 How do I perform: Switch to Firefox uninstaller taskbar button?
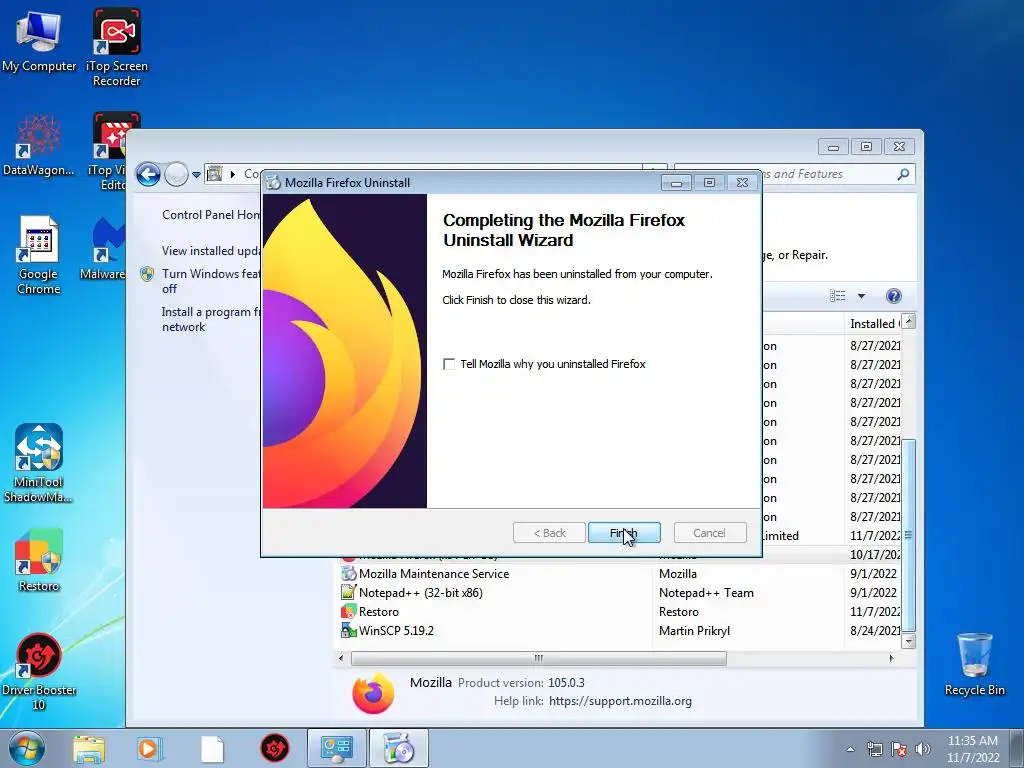coord(399,749)
